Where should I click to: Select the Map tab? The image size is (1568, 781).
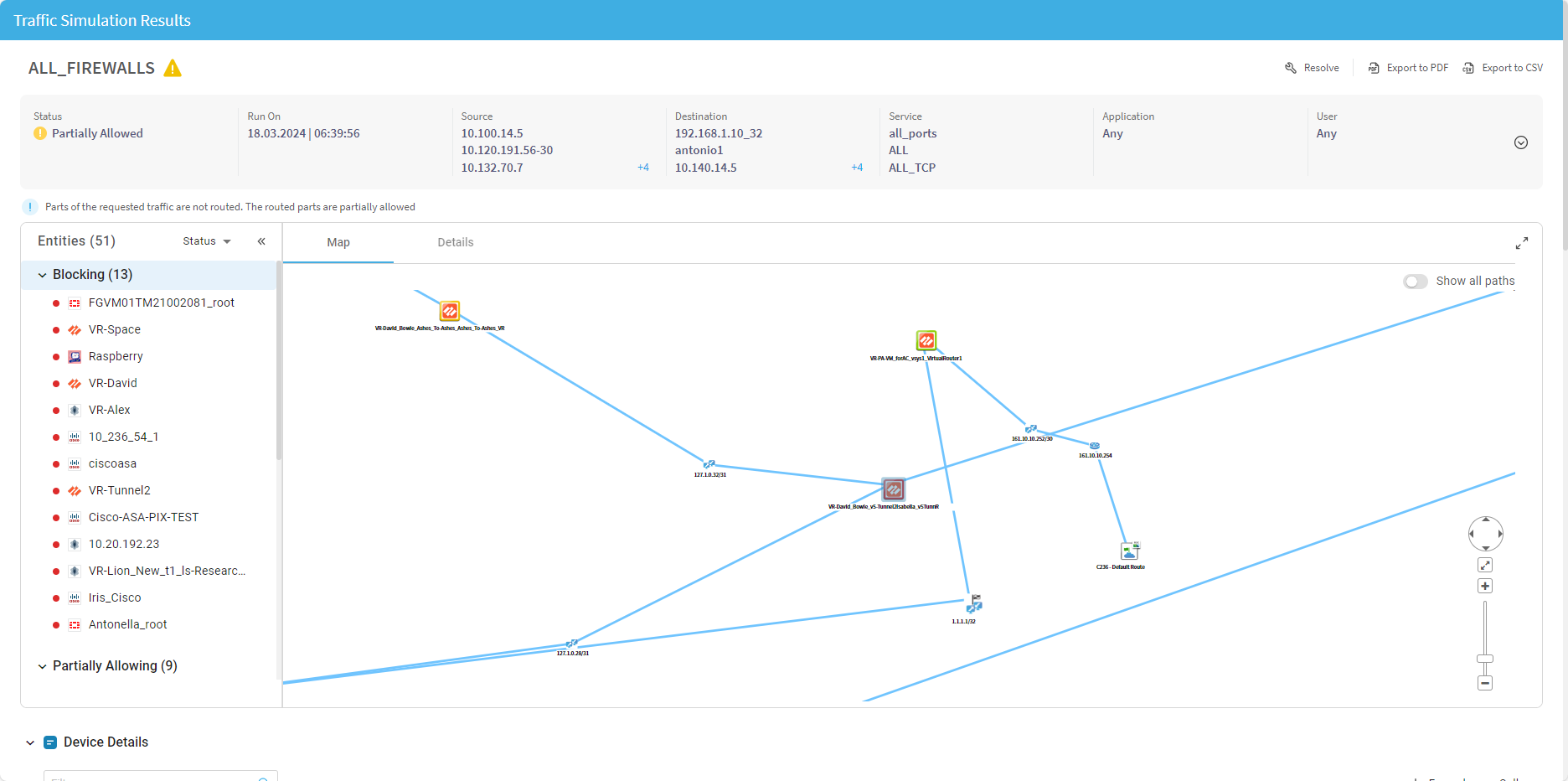[338, 243]
